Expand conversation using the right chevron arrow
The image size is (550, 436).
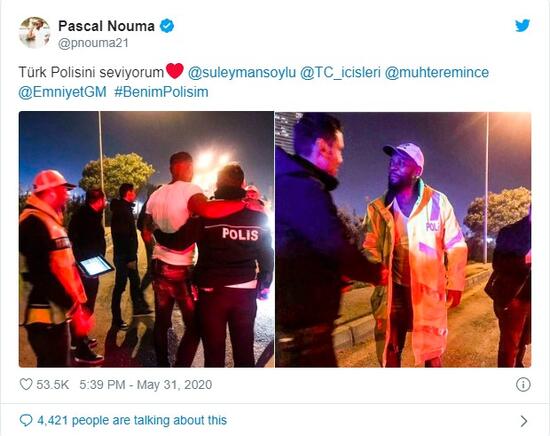tap(524, 421)
